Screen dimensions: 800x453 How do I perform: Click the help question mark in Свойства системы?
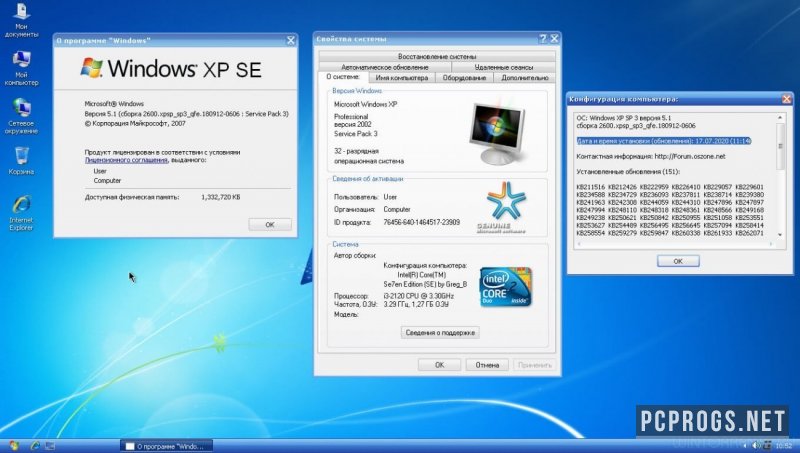point(543,39)
